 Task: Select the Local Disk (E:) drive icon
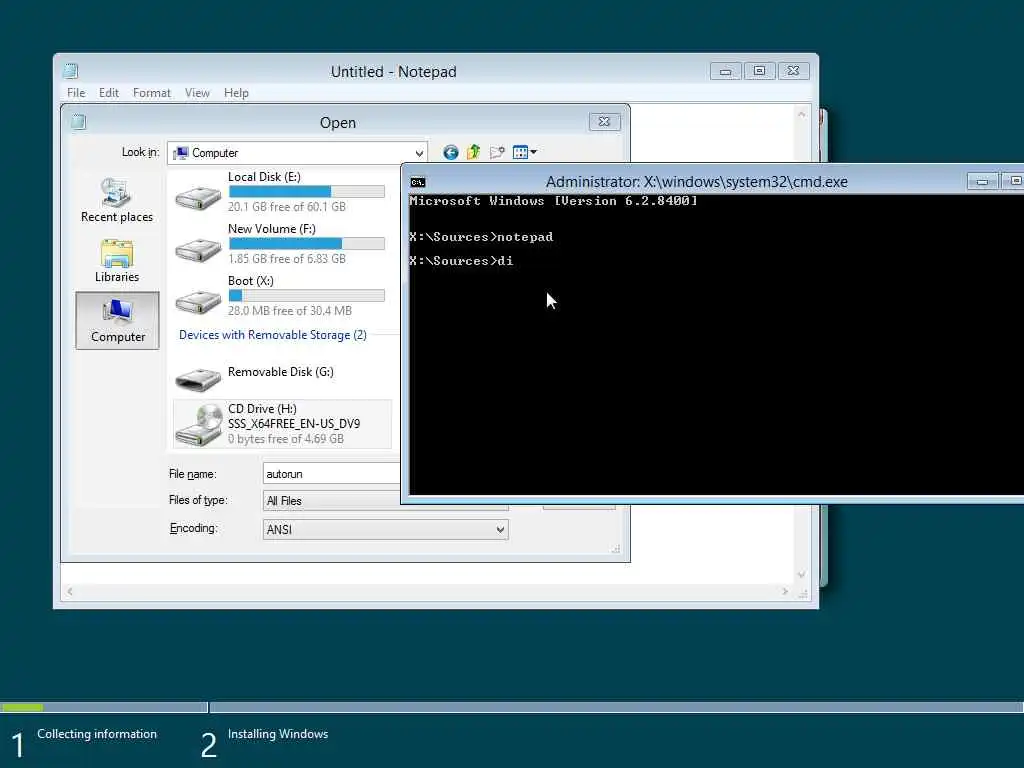coord(199,197)
